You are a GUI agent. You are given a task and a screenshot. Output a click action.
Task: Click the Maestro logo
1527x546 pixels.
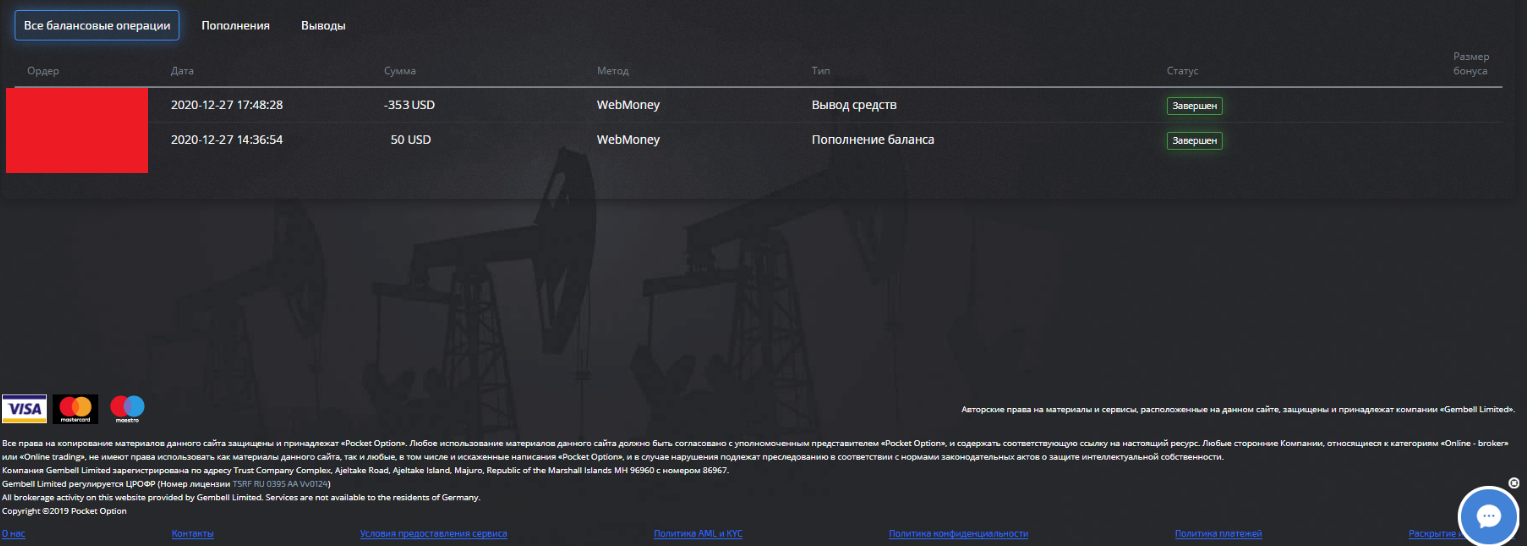click(x=127, y=408)
